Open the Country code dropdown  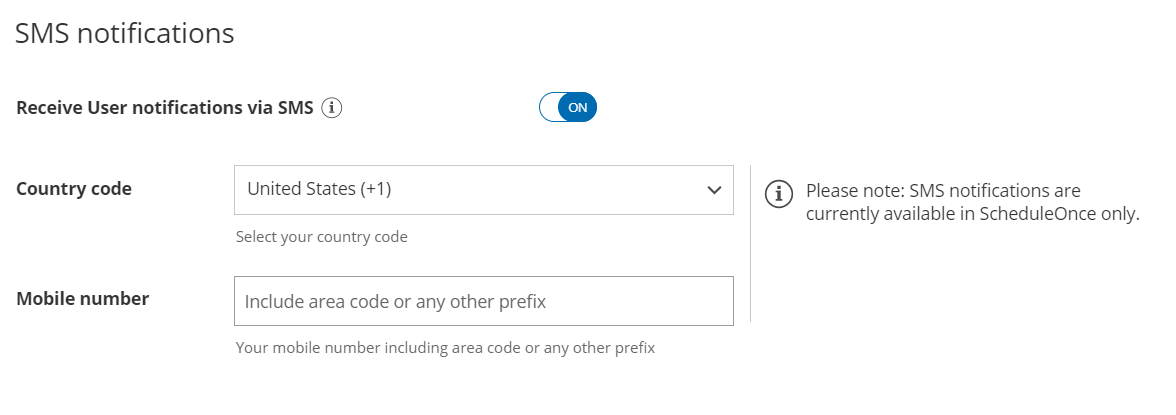[483, 190]
